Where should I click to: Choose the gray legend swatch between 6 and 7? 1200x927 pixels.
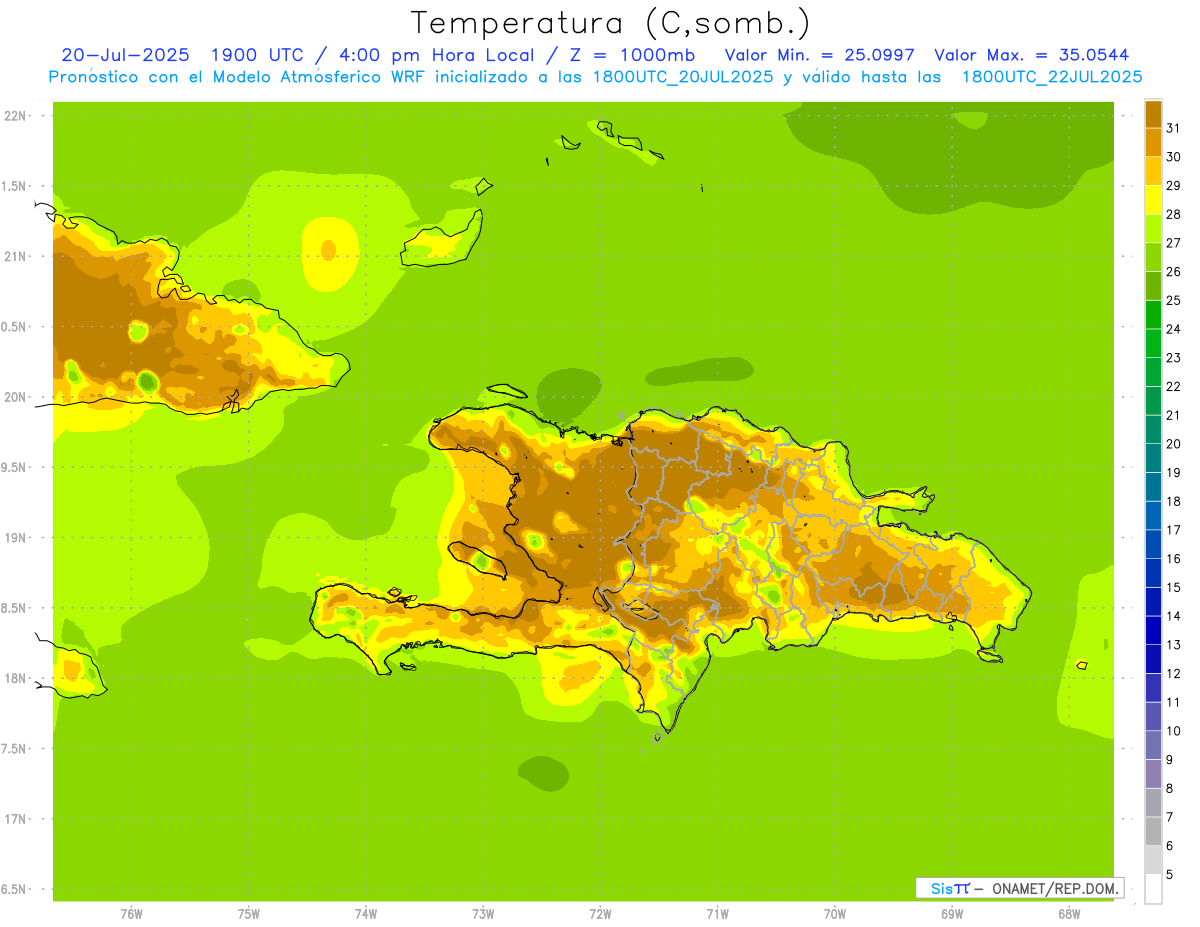pos(1153,831)
